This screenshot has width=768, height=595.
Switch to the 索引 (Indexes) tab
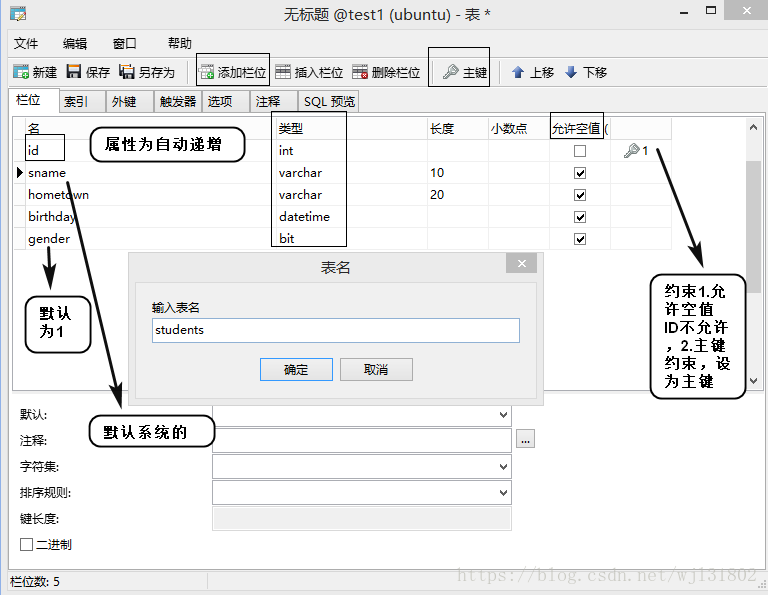pos(82,101)
